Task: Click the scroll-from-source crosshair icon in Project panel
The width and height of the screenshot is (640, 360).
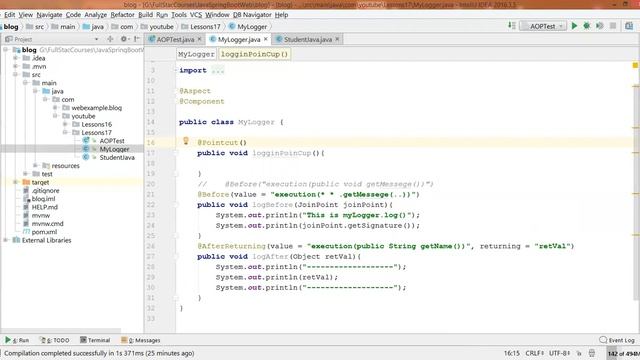Action: [x=110, y=39]
